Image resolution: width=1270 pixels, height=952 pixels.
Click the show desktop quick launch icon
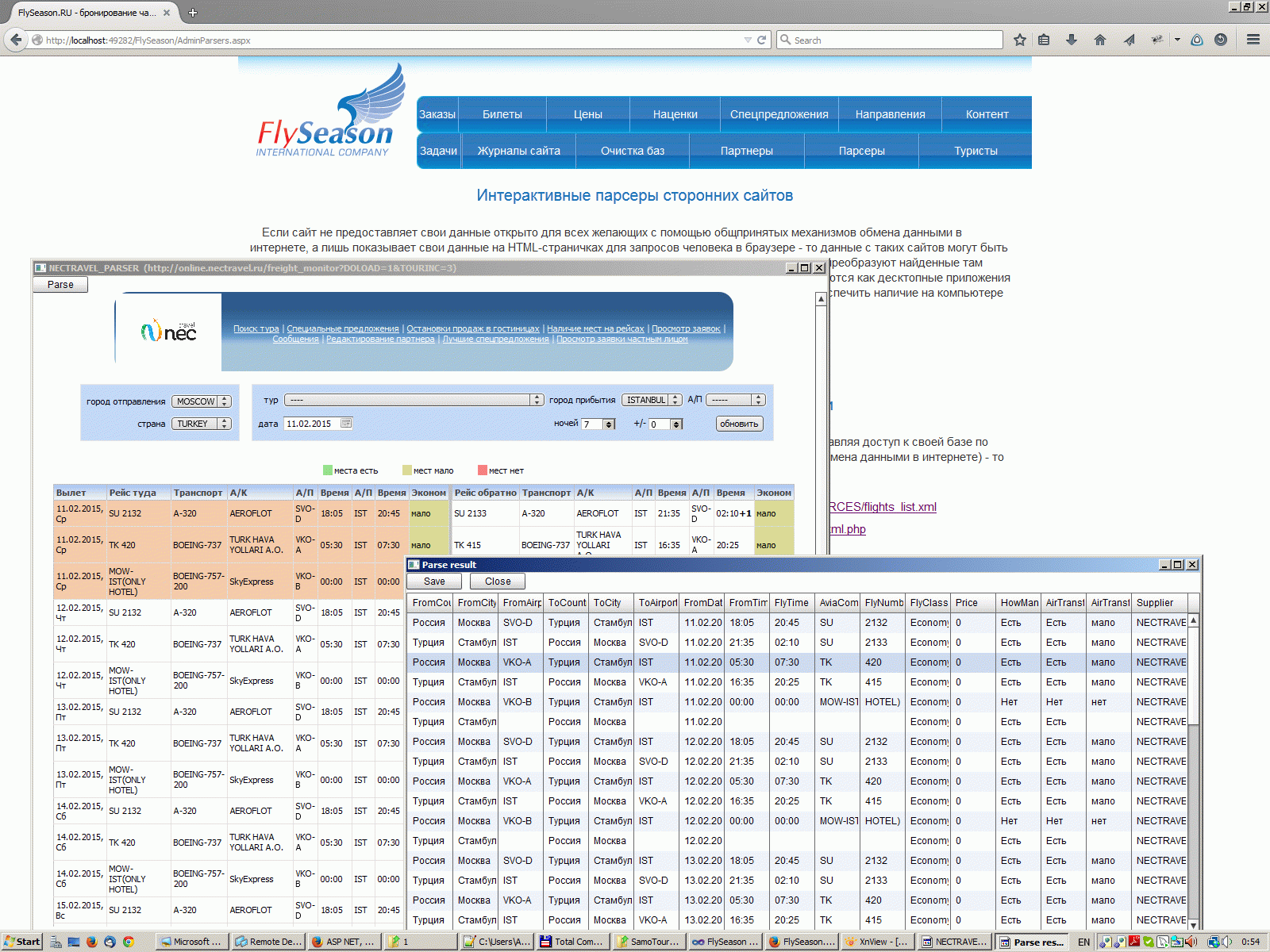tap(74, 942)
